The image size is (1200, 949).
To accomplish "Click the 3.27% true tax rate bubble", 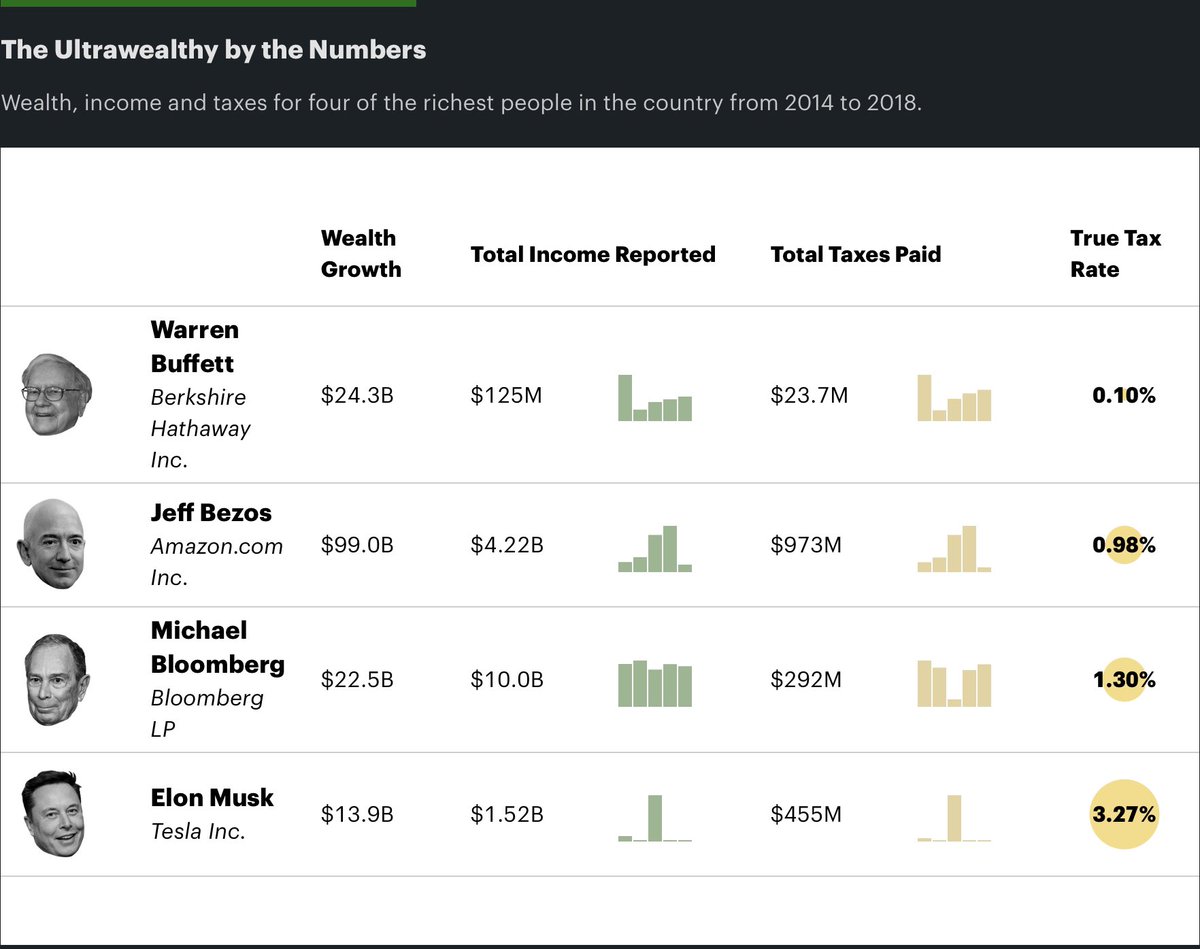I will [x=1124, y=814].
